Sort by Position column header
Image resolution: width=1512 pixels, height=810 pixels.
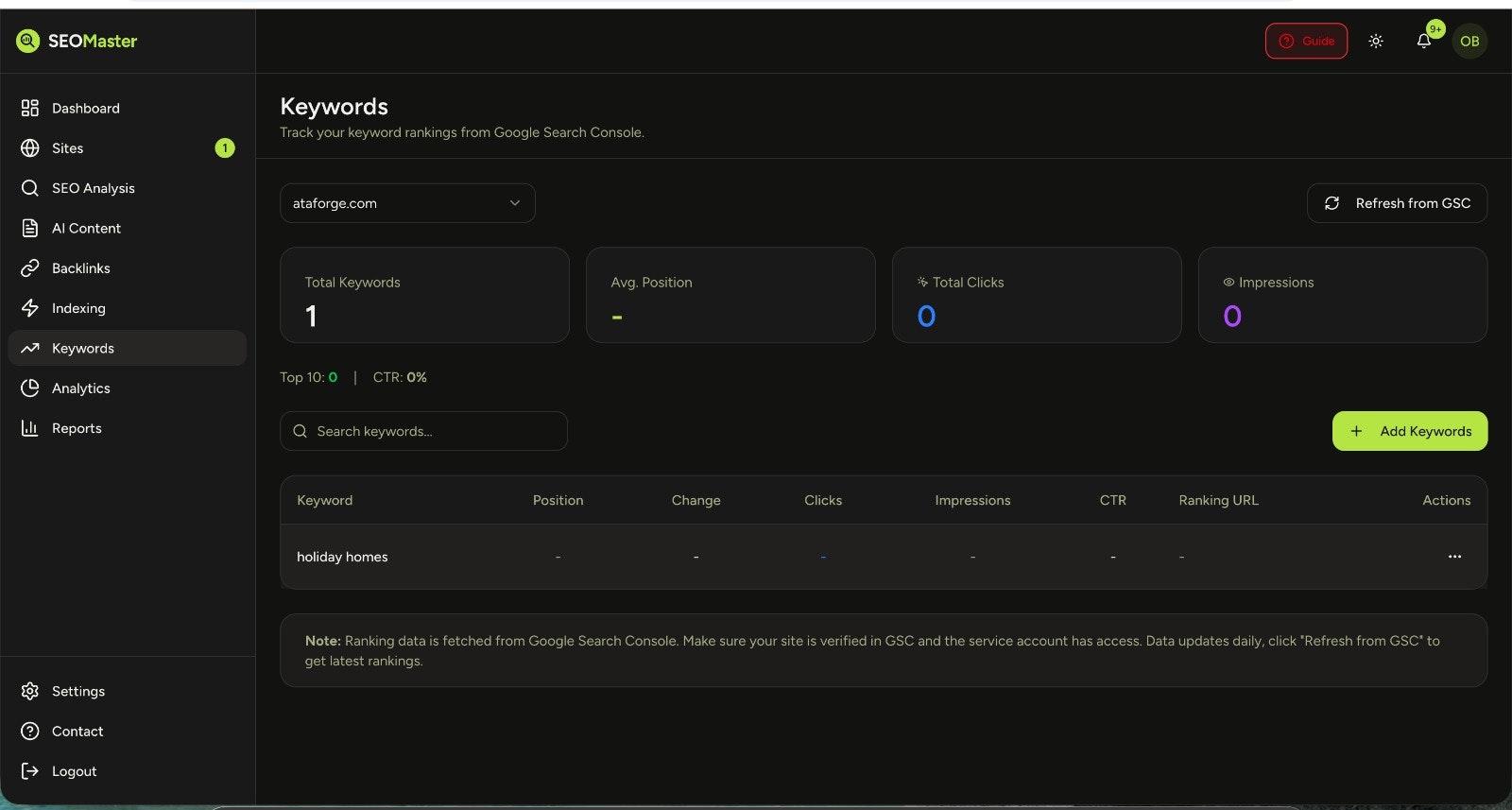[558, 500]
